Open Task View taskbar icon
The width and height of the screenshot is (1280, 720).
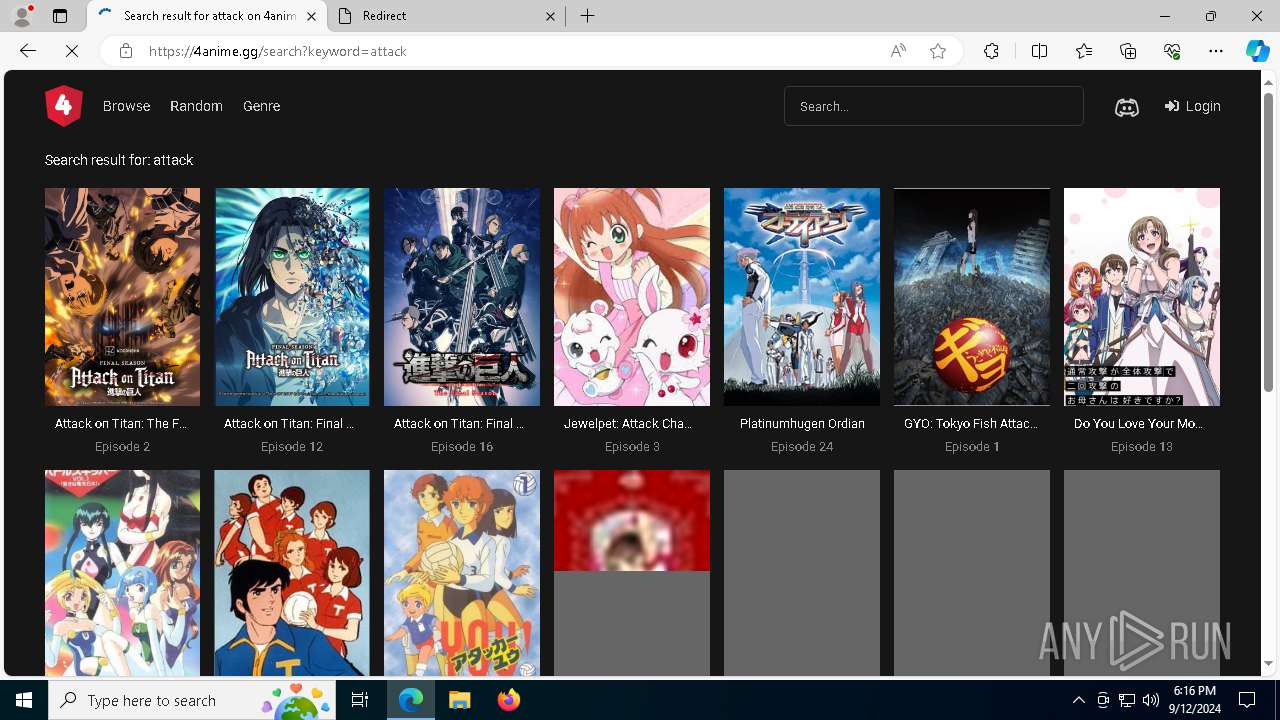point(360,700)
